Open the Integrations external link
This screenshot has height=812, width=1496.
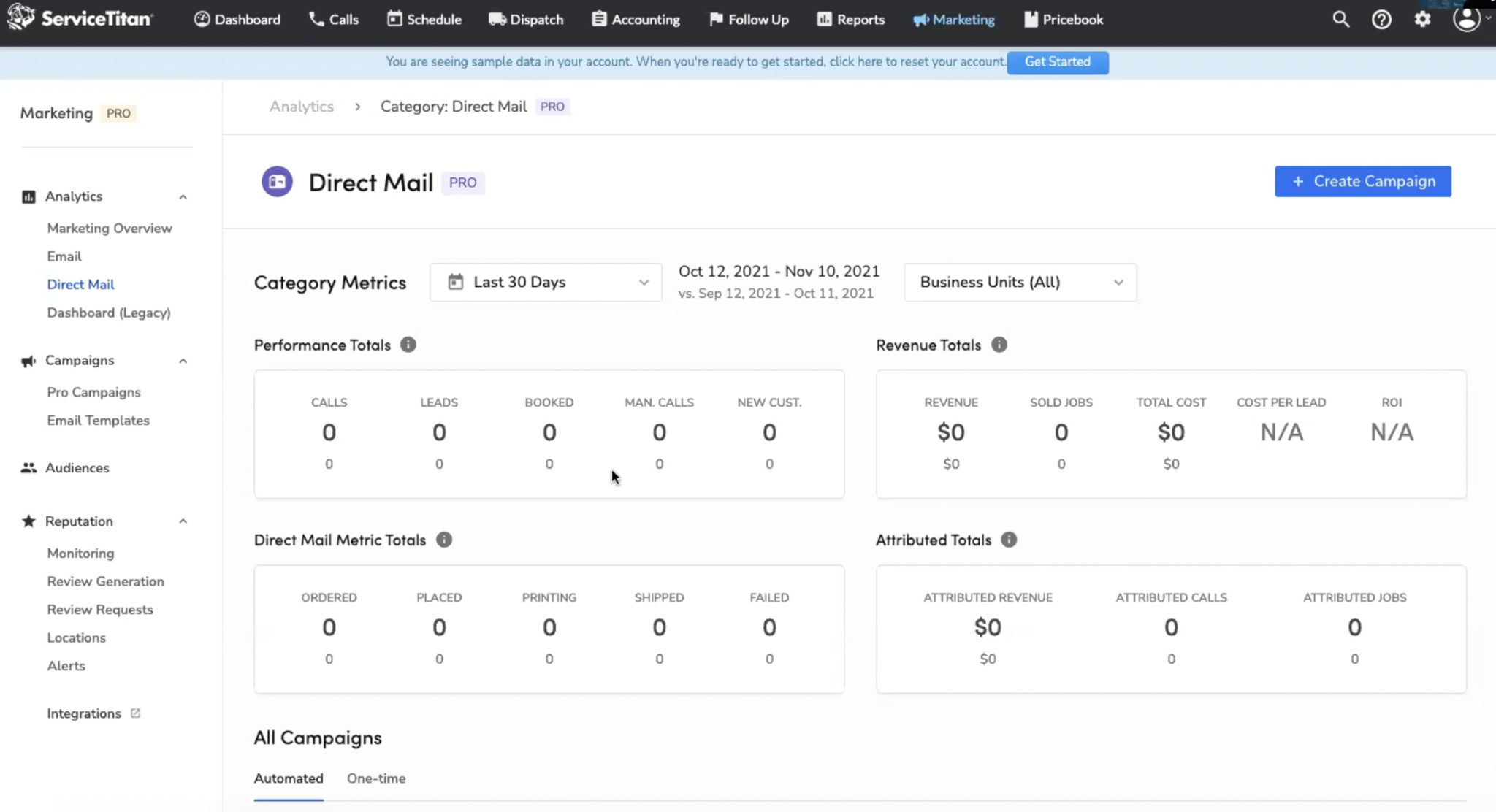click(x=84, y=713)
